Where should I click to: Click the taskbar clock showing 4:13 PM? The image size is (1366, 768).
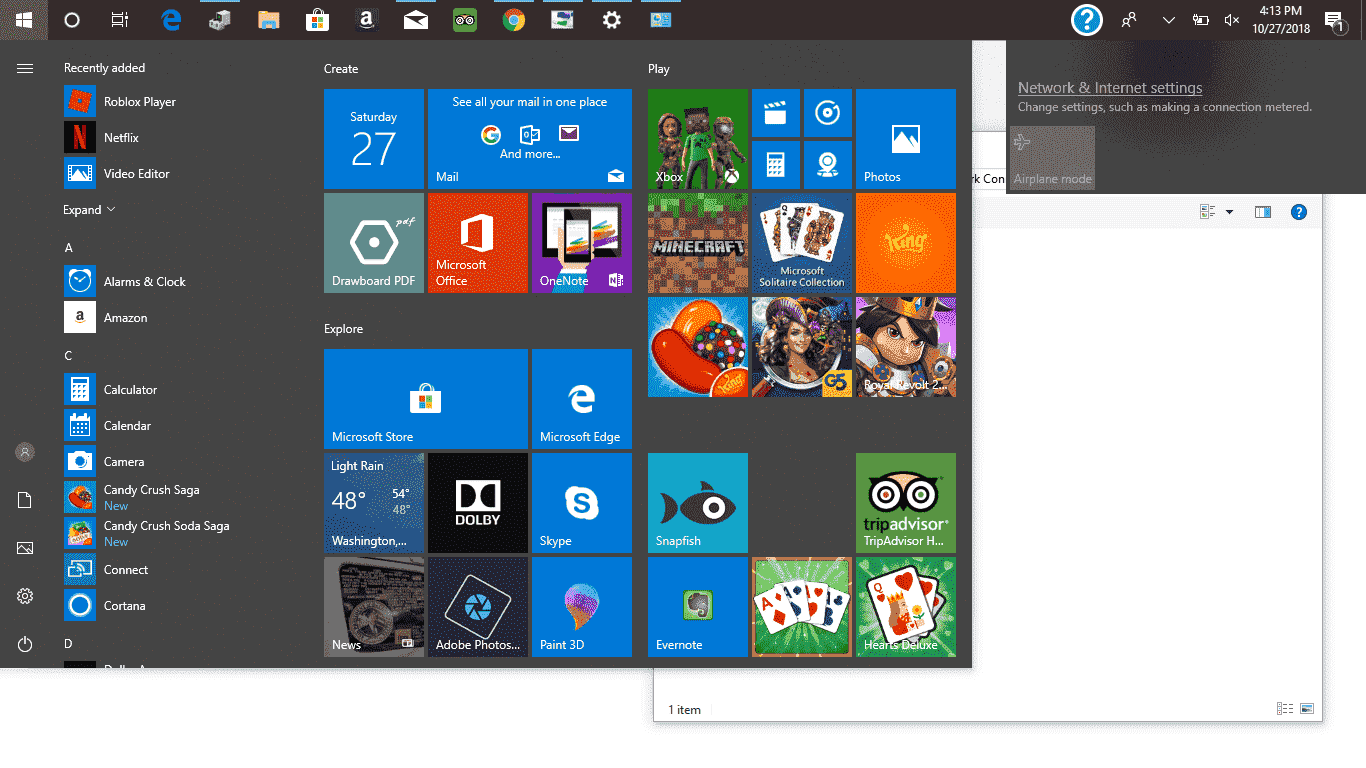pos(1281,20)
